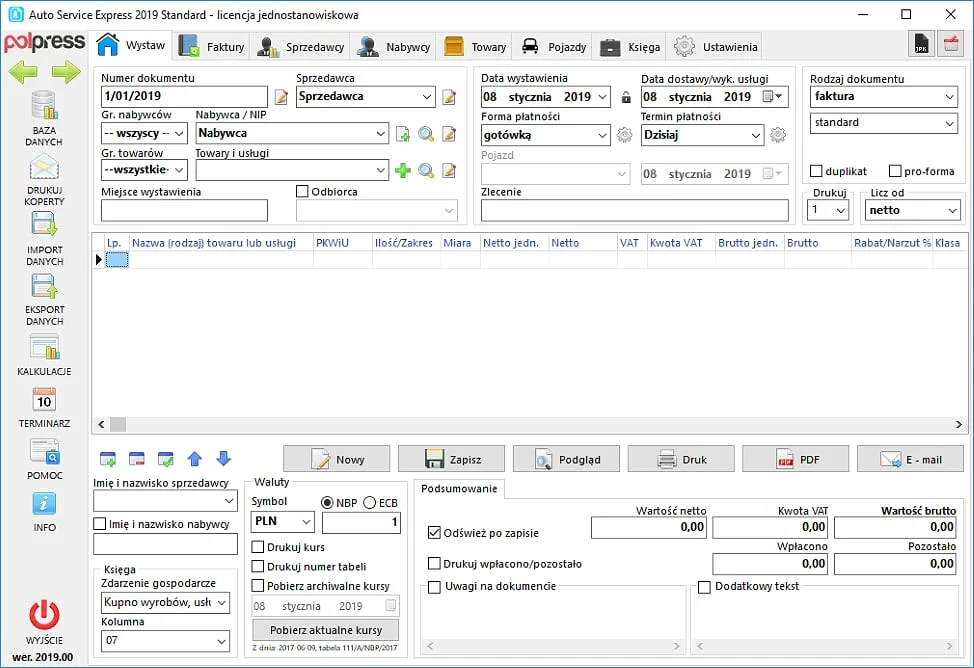Viewport: 974px width, 668px height.
Task: Open the Terminarz calendar icon
Action: (44, 399)
